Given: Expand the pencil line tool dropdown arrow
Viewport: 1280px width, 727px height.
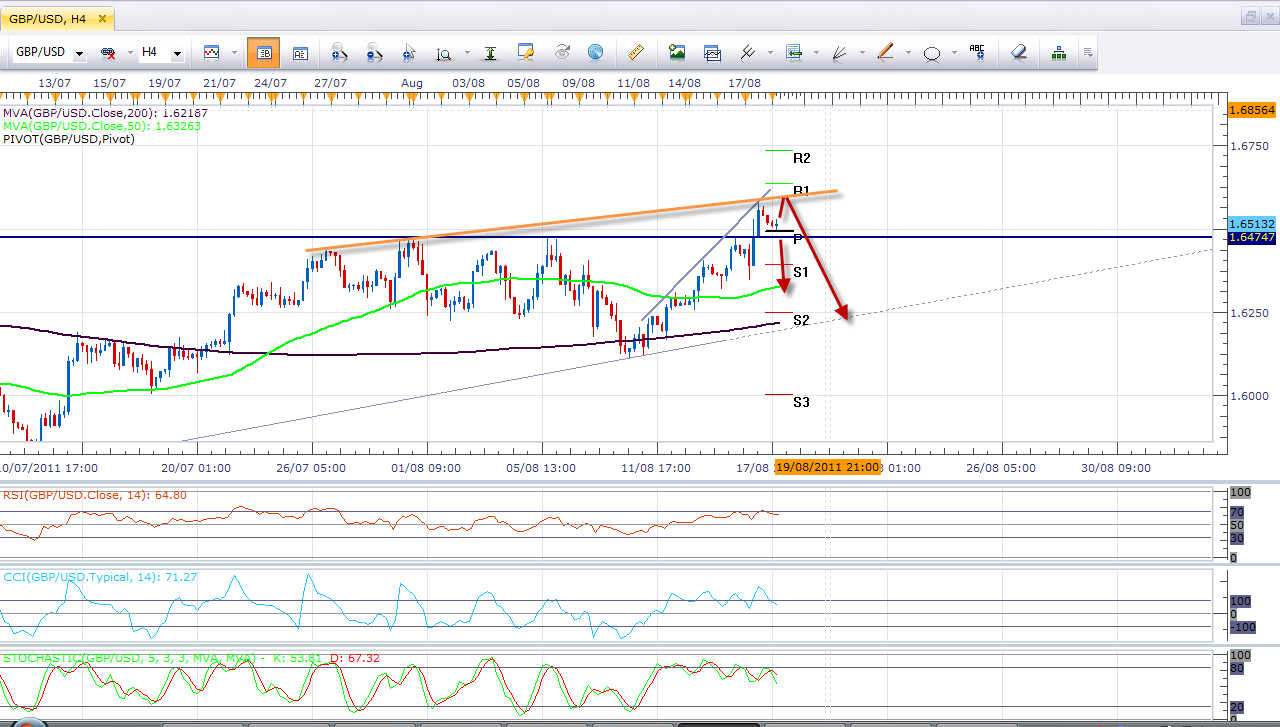Looking at the screenshot, I should pyautogui.click(x=906, y=52).
